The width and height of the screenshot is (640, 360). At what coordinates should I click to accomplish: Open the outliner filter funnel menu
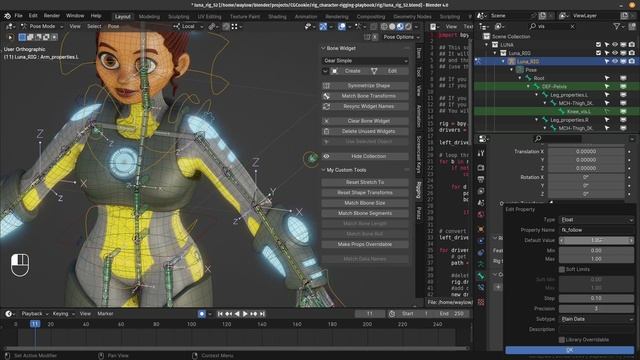[x=618, y=27]
